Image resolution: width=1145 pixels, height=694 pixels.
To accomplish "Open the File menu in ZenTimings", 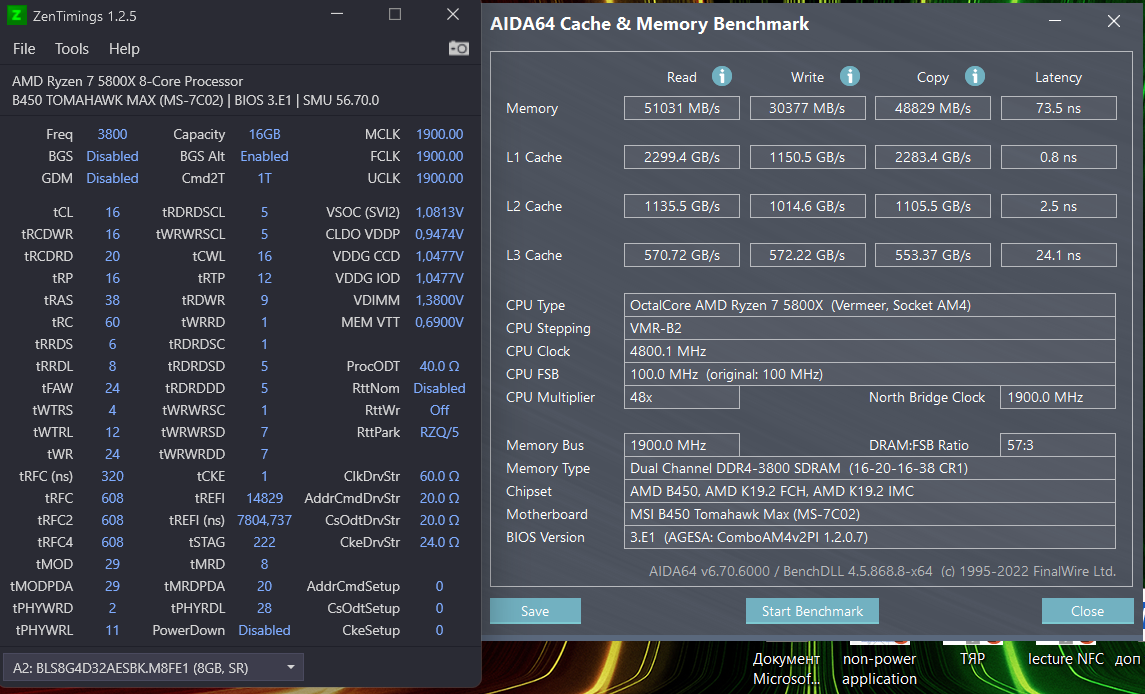I will click(x=24, y=49).
